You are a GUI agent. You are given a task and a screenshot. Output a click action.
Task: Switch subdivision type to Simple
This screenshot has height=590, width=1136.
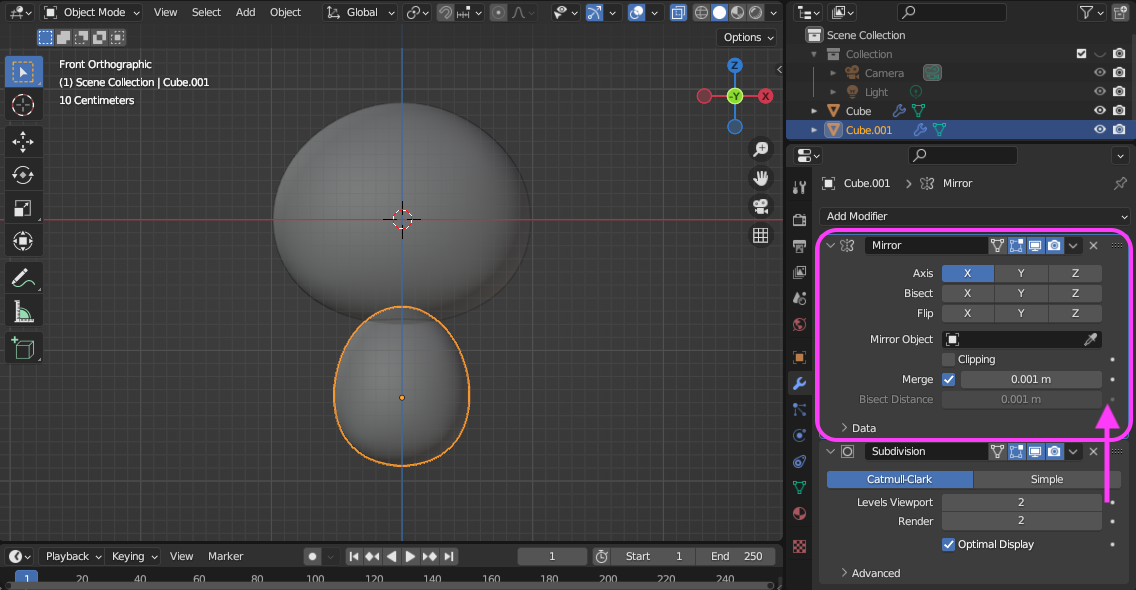[x=1046, y=479]
